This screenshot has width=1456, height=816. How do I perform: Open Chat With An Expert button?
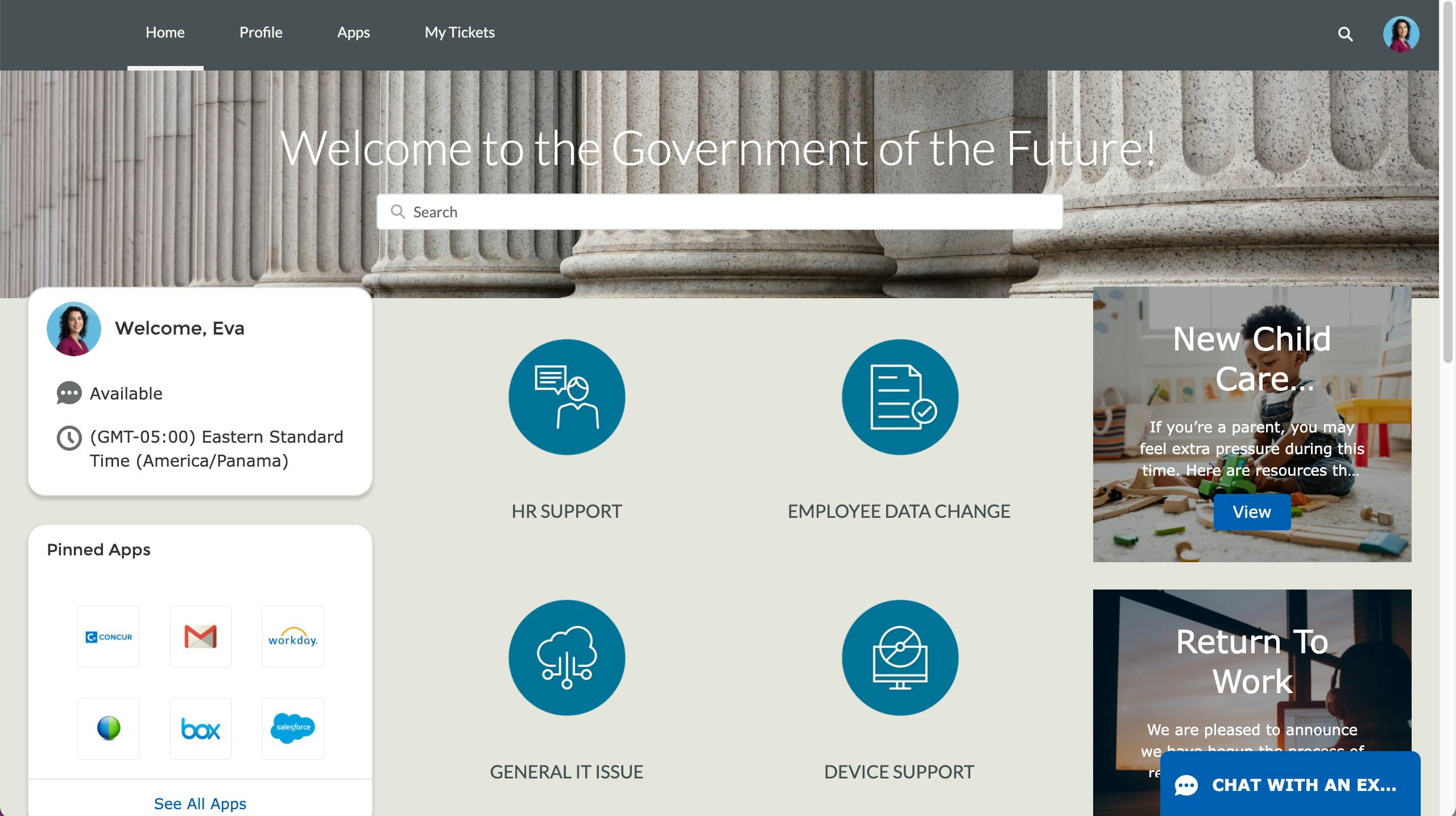pos(1290,785)
